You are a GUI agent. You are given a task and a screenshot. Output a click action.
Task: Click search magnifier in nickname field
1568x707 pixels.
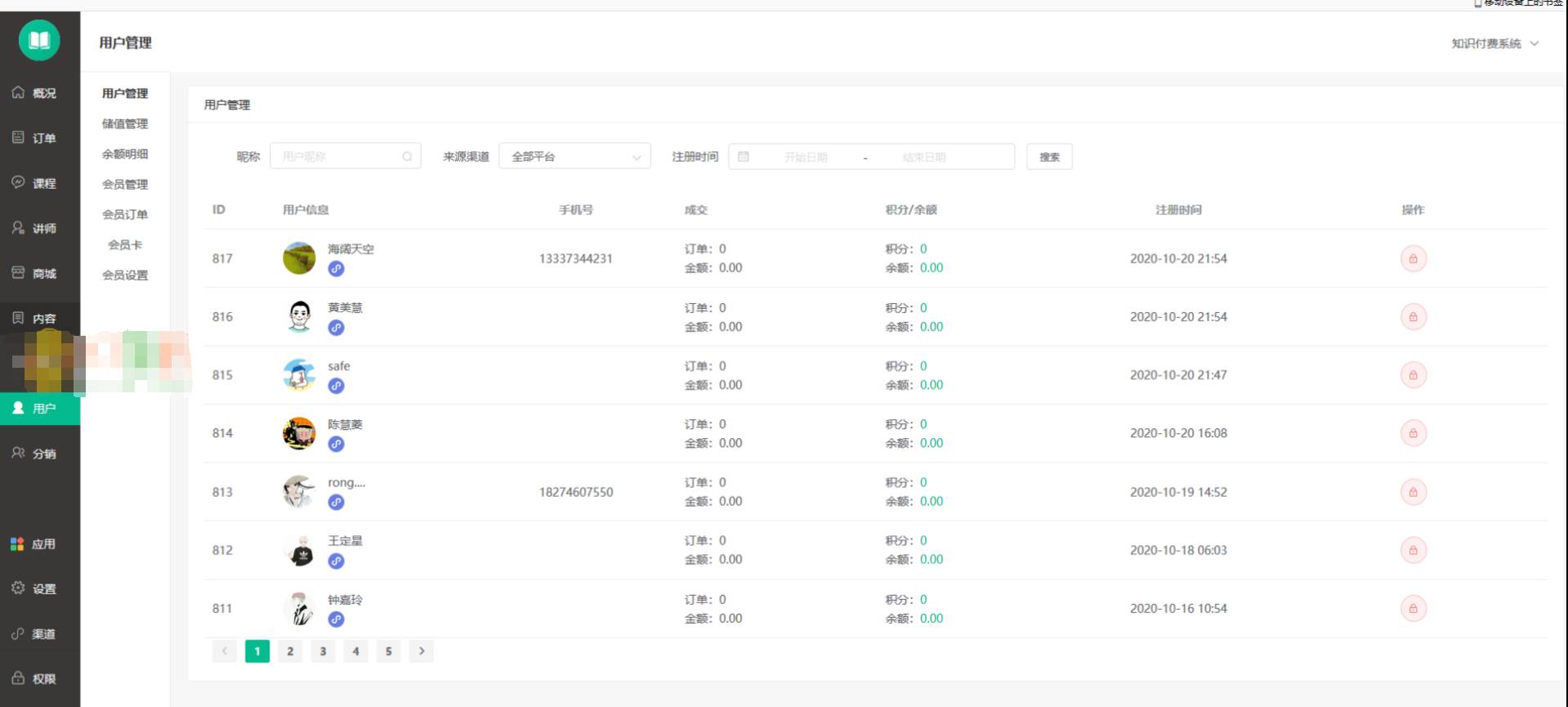[x=407, y=156]
